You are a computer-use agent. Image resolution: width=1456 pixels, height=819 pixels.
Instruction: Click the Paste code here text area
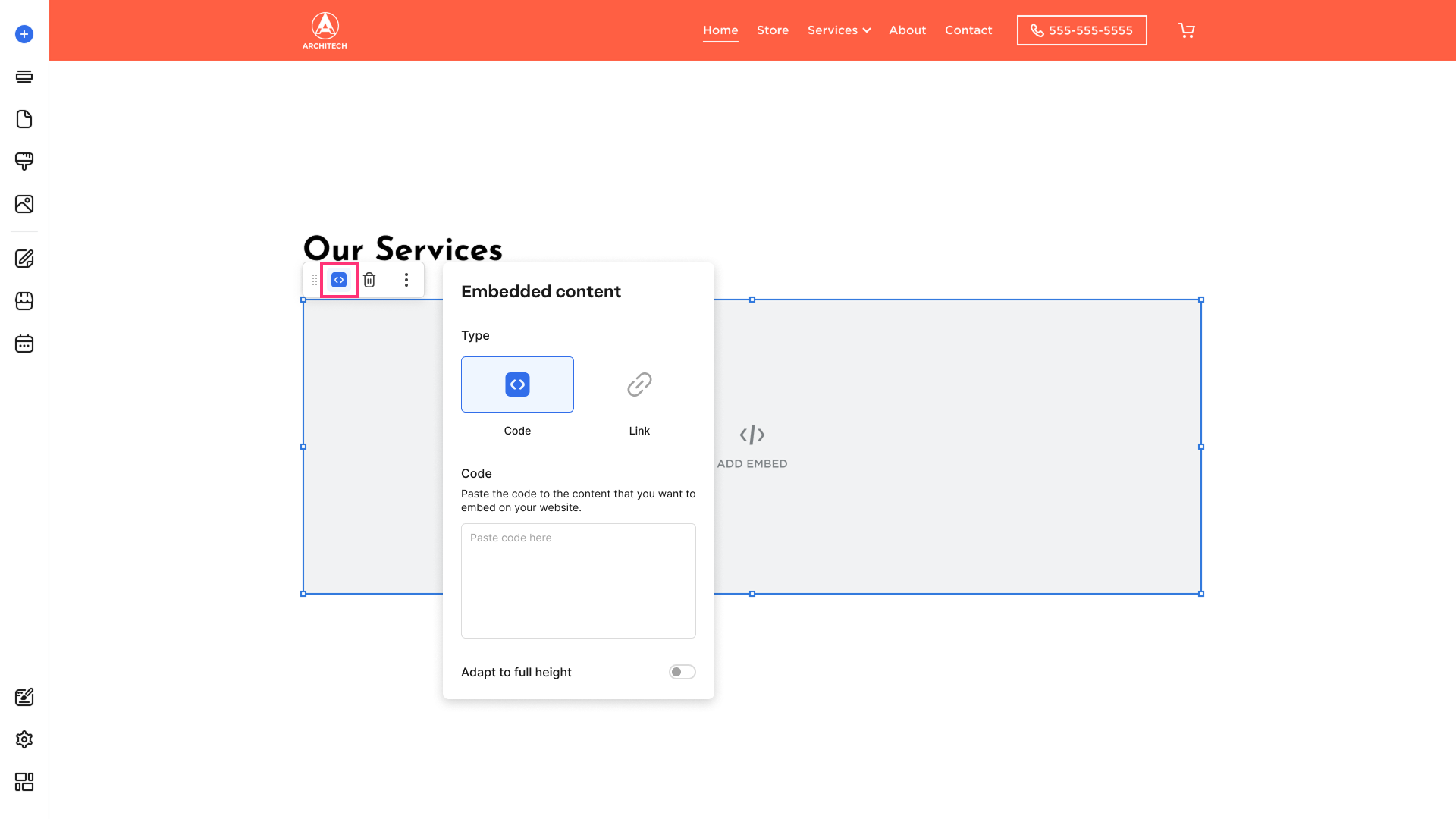579,581
